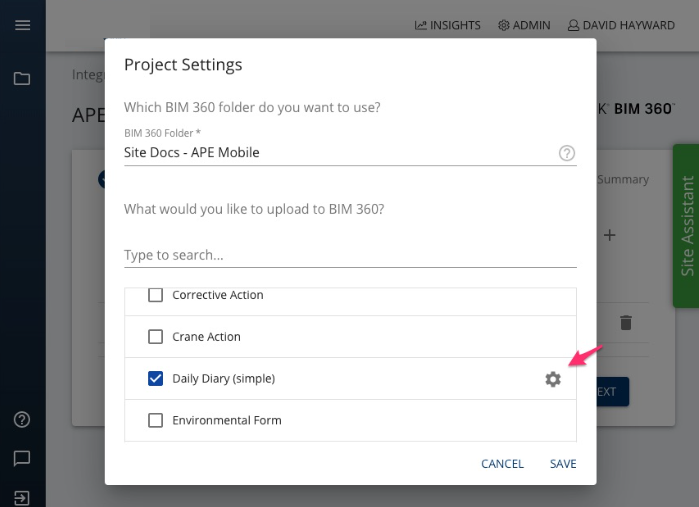Click the plus add icon

[x=609, y=235]
